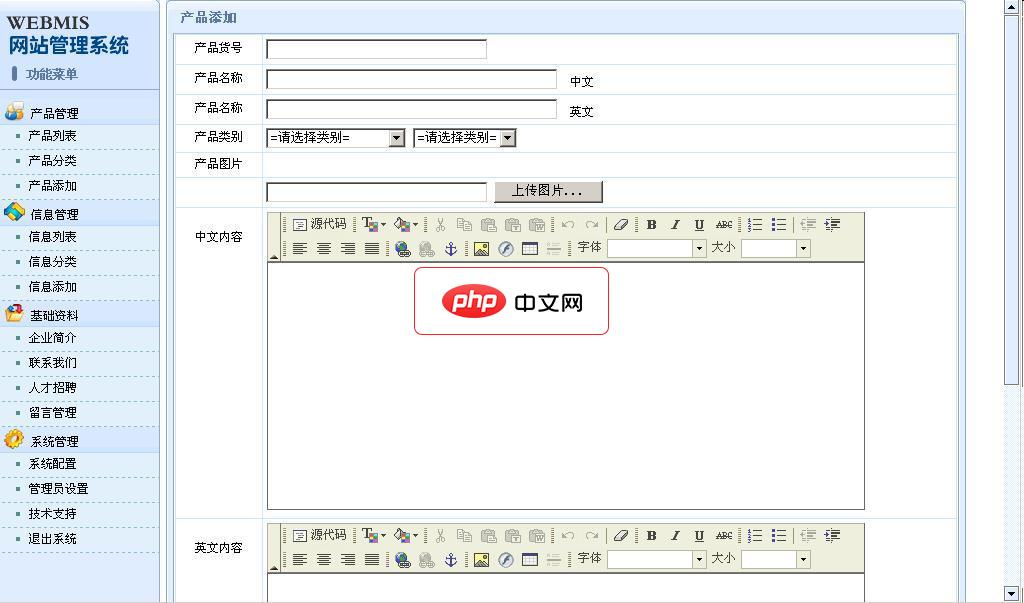
Task: Insert table icon in the 英文内容 editor
Action: click(530, 560)
